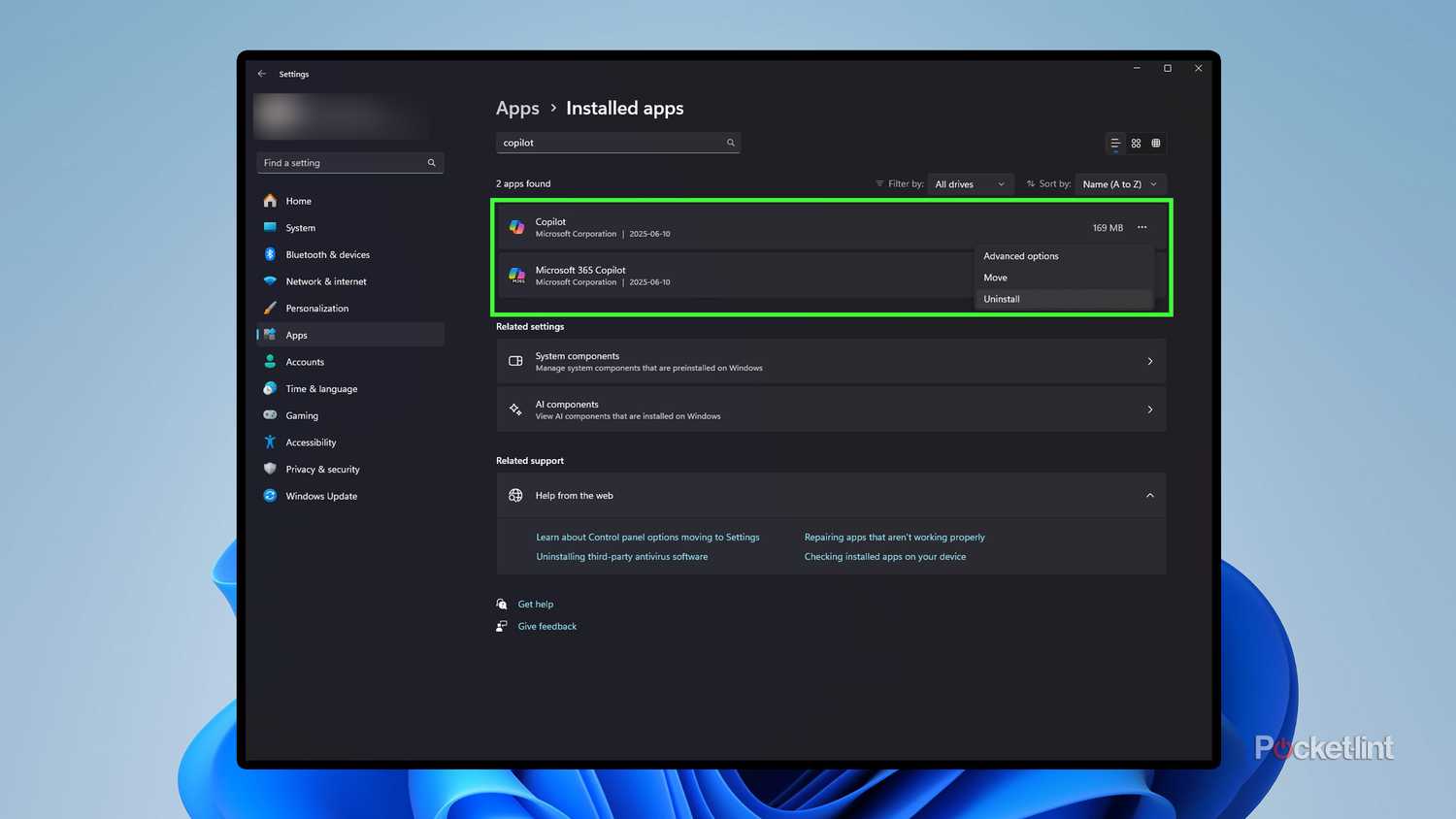This screenshot has width=1456, height=819.
Task: Collapse the Help from the web section
Action: pyautogui.click(x=1150, y=496)
